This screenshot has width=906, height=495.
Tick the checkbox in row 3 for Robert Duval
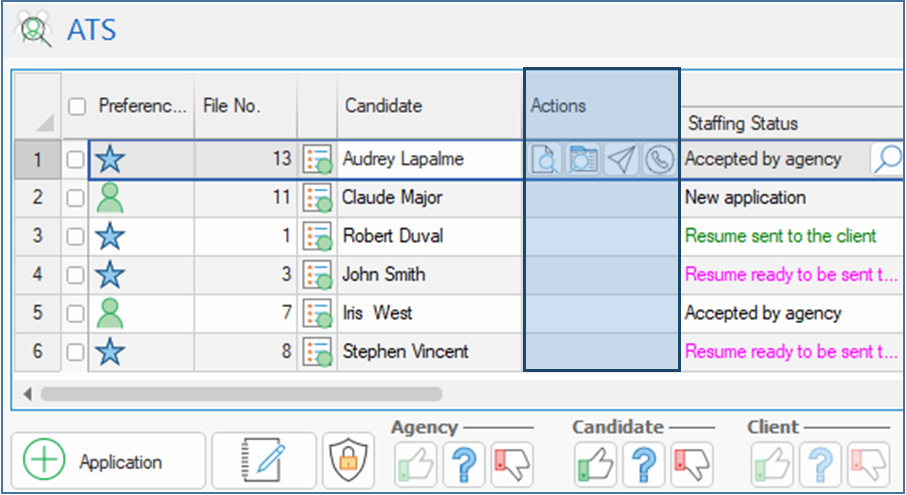point(75,237)
